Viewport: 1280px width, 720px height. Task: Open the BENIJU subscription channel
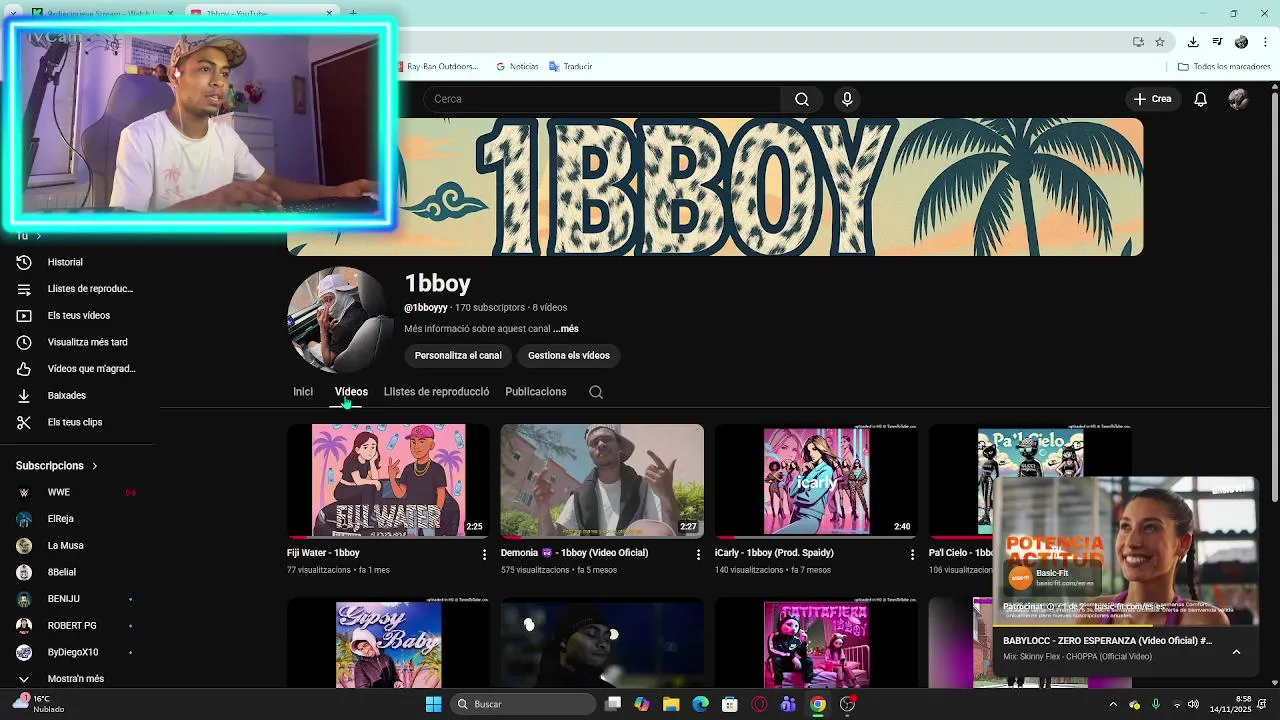[x=77, y=599]
